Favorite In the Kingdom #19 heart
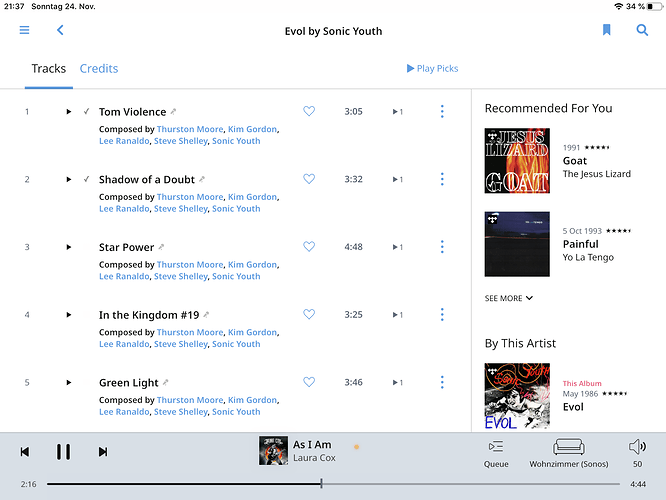This screenshot has width=666, height=500. pyautogui.click(x=309, y=314)
